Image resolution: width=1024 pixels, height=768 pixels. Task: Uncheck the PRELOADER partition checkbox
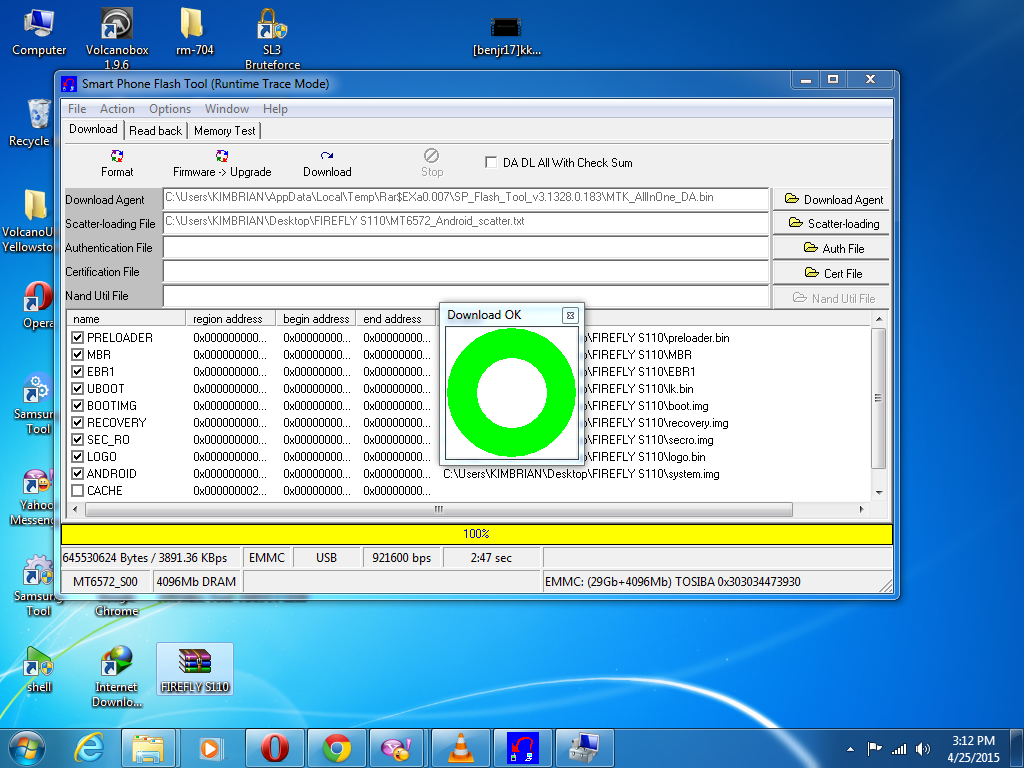(78, 338)
